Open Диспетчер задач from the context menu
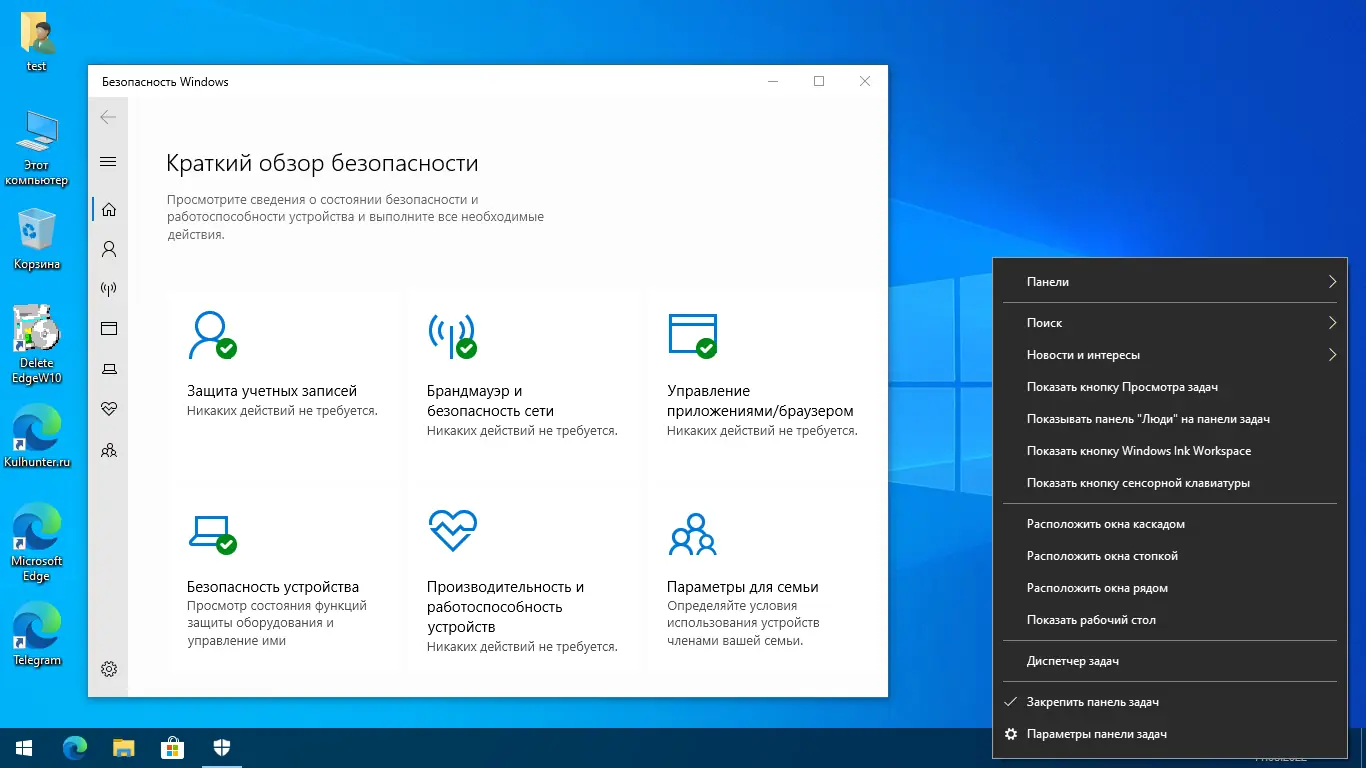 (x=1170, y=661)
